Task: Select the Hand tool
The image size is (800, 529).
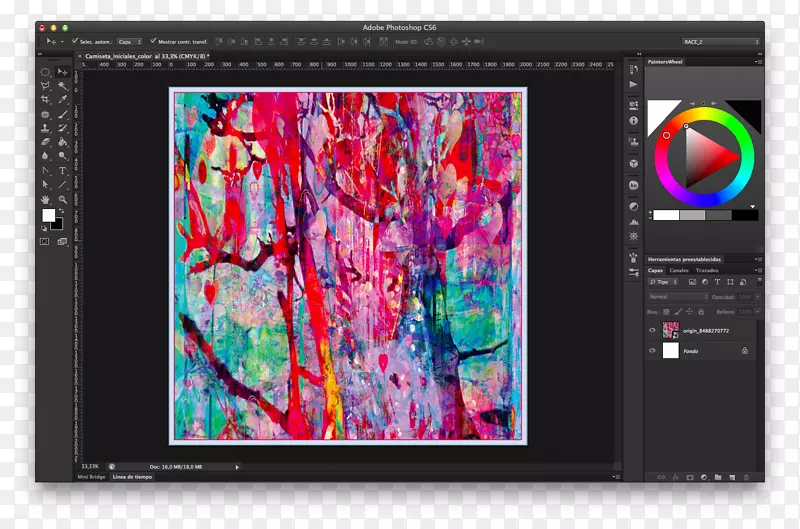Action: (x=45, y=199)
